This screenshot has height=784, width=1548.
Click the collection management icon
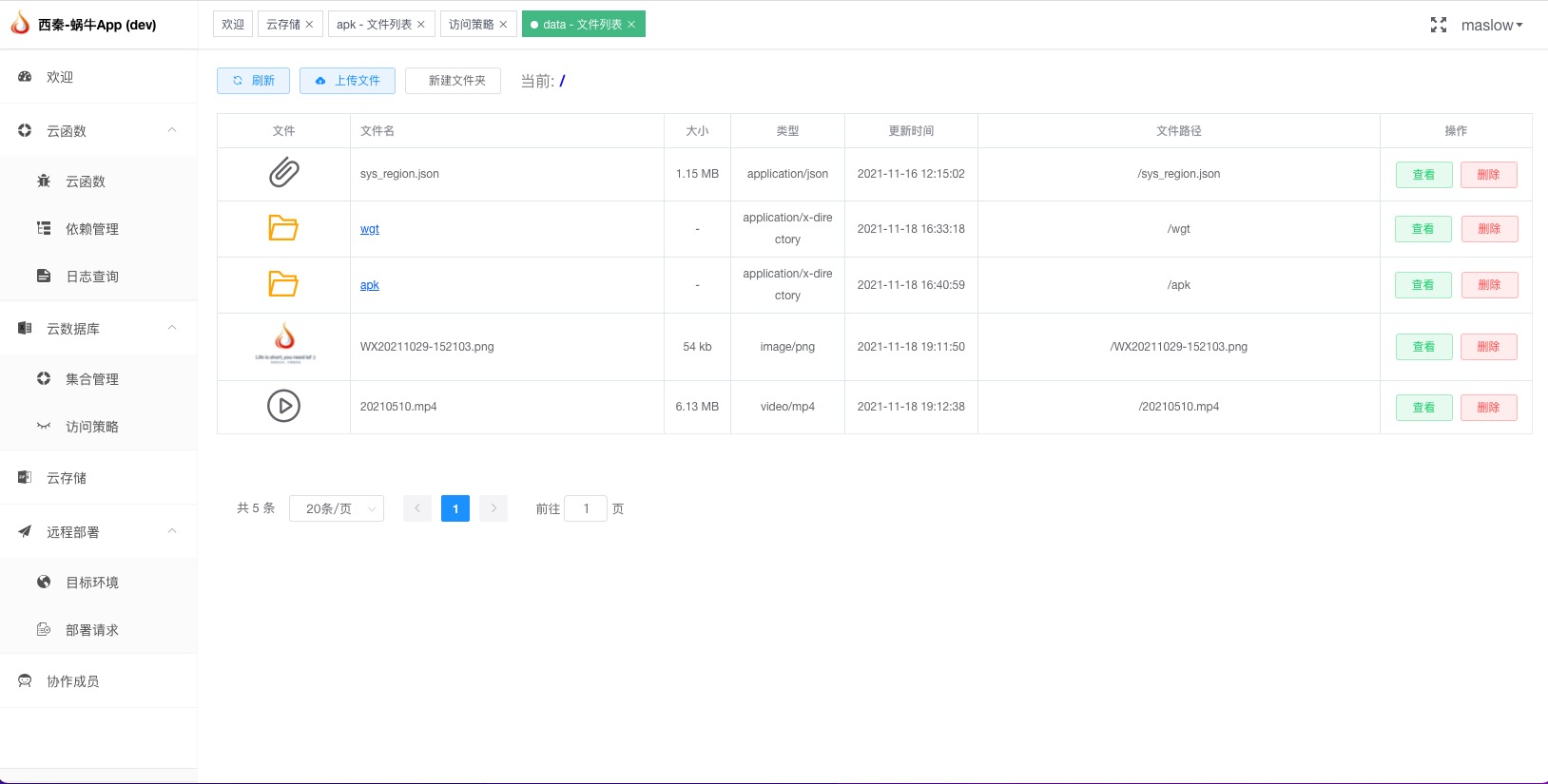click(44, 378)
